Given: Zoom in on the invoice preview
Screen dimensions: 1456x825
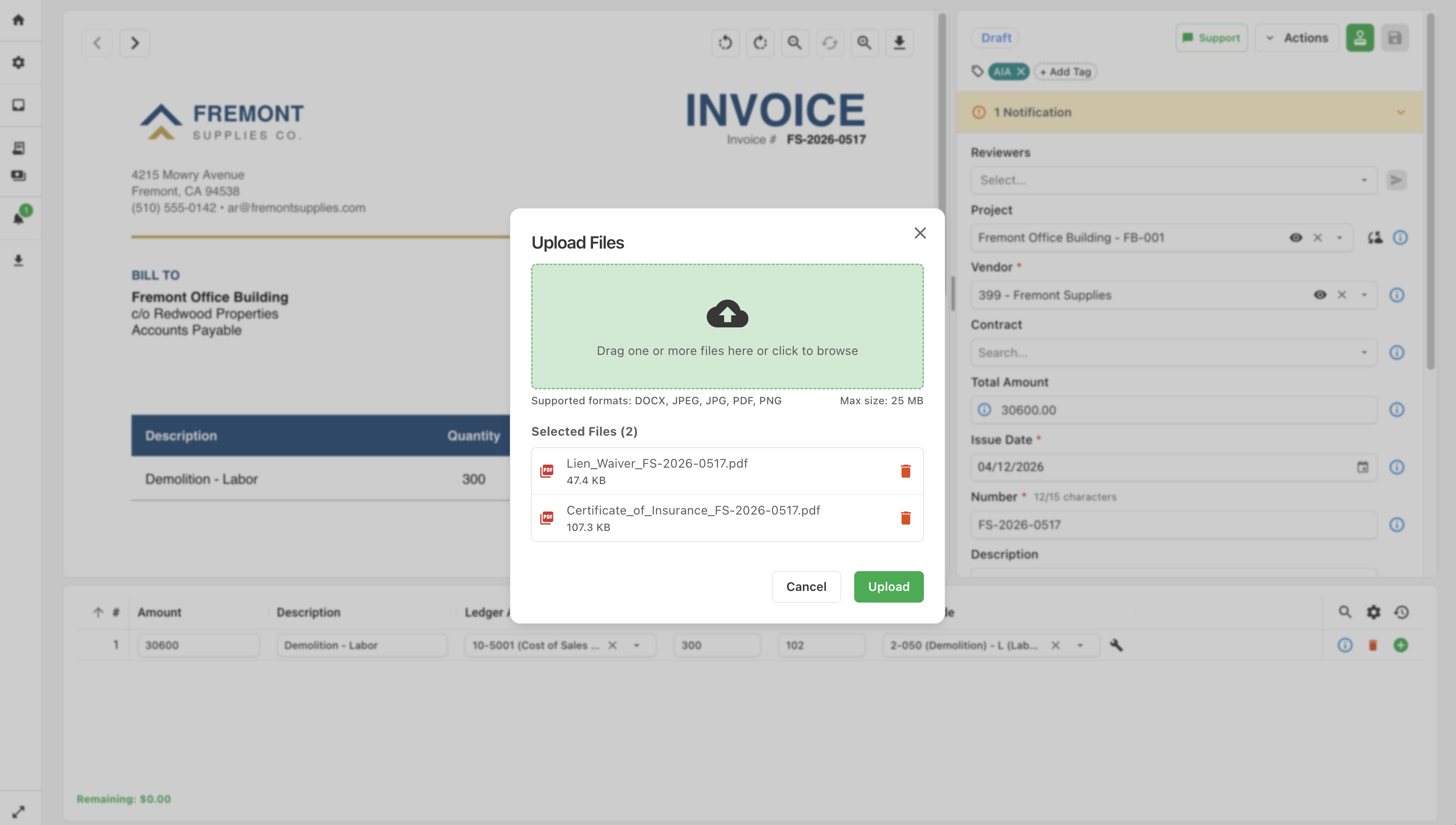Looking at the screenshot, I should [x=864, y=43].
